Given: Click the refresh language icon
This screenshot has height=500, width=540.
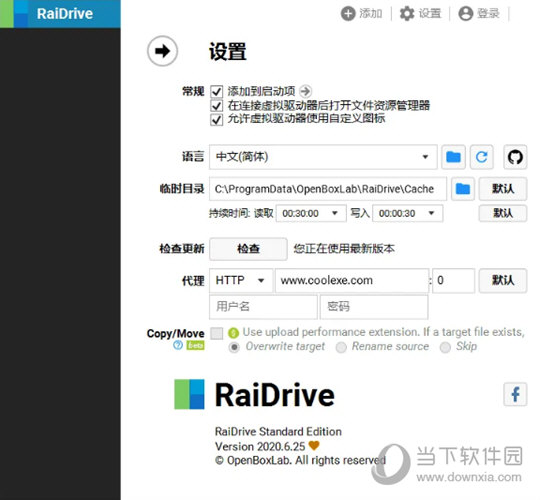Looking at the screenshot, I should pos(481,157).
